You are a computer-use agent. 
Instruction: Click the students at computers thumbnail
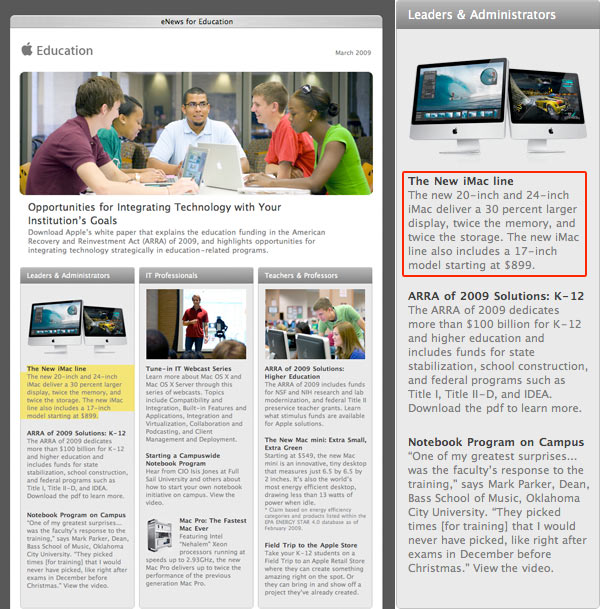tap(314, 324)
